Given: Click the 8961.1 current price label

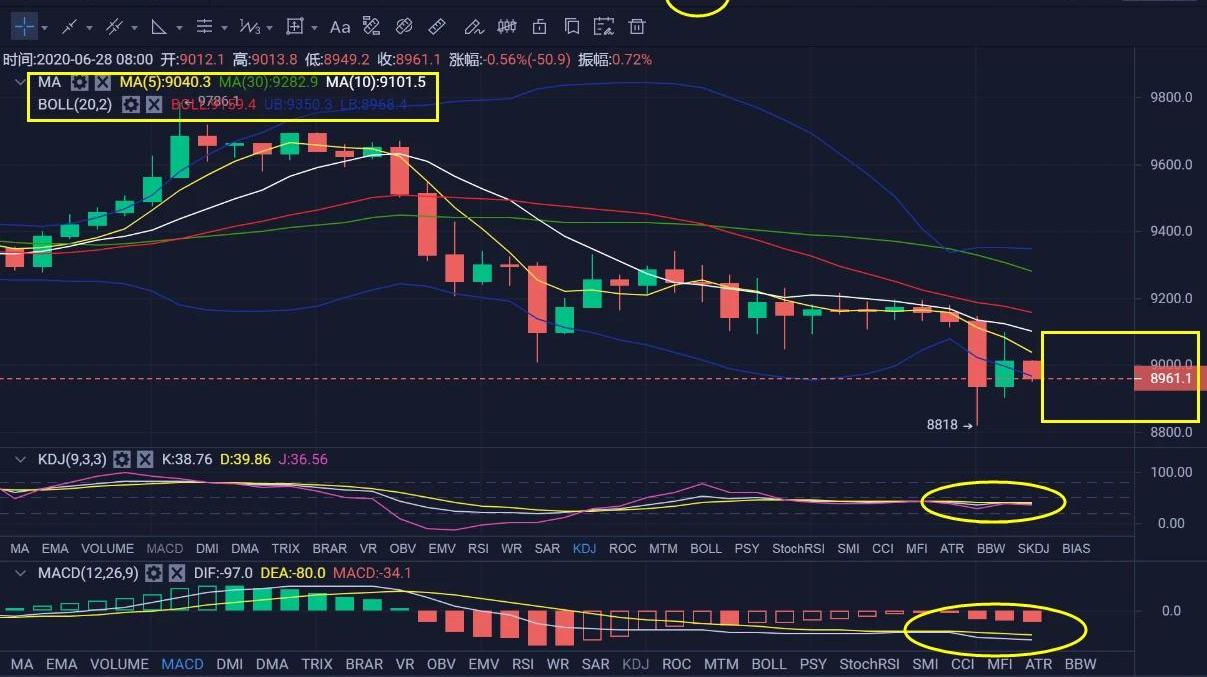Looking at the screenshot, I should coord(1170,379).
